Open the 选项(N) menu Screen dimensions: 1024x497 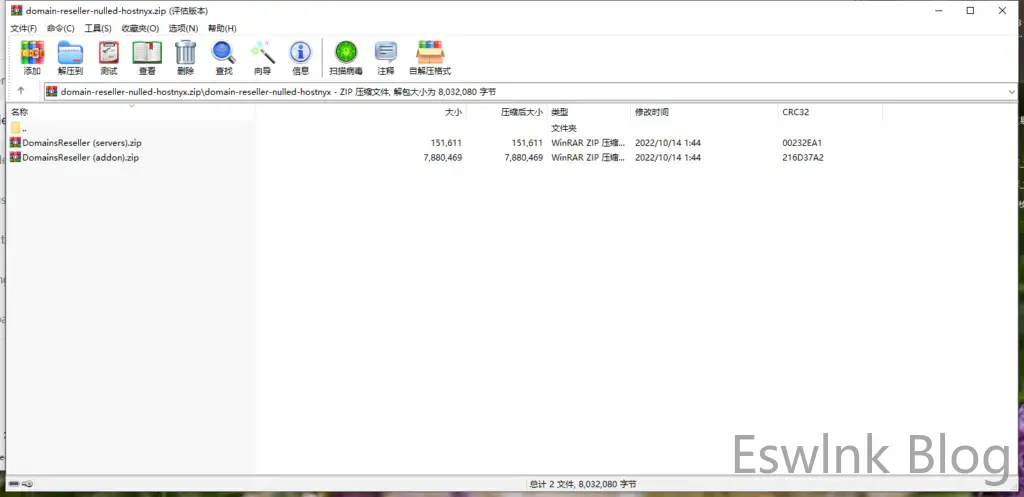pos(181,29)
